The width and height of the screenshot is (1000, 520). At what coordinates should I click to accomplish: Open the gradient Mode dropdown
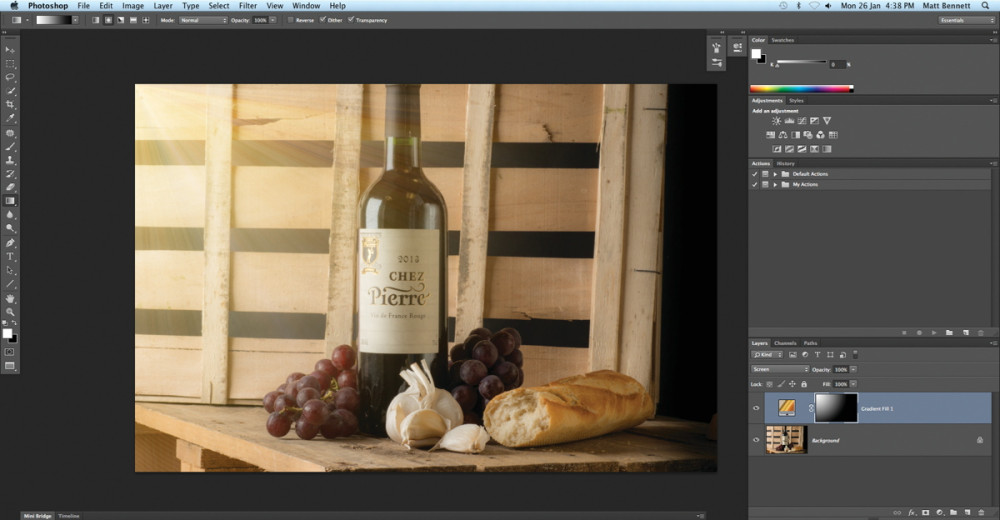coord(203,20)
